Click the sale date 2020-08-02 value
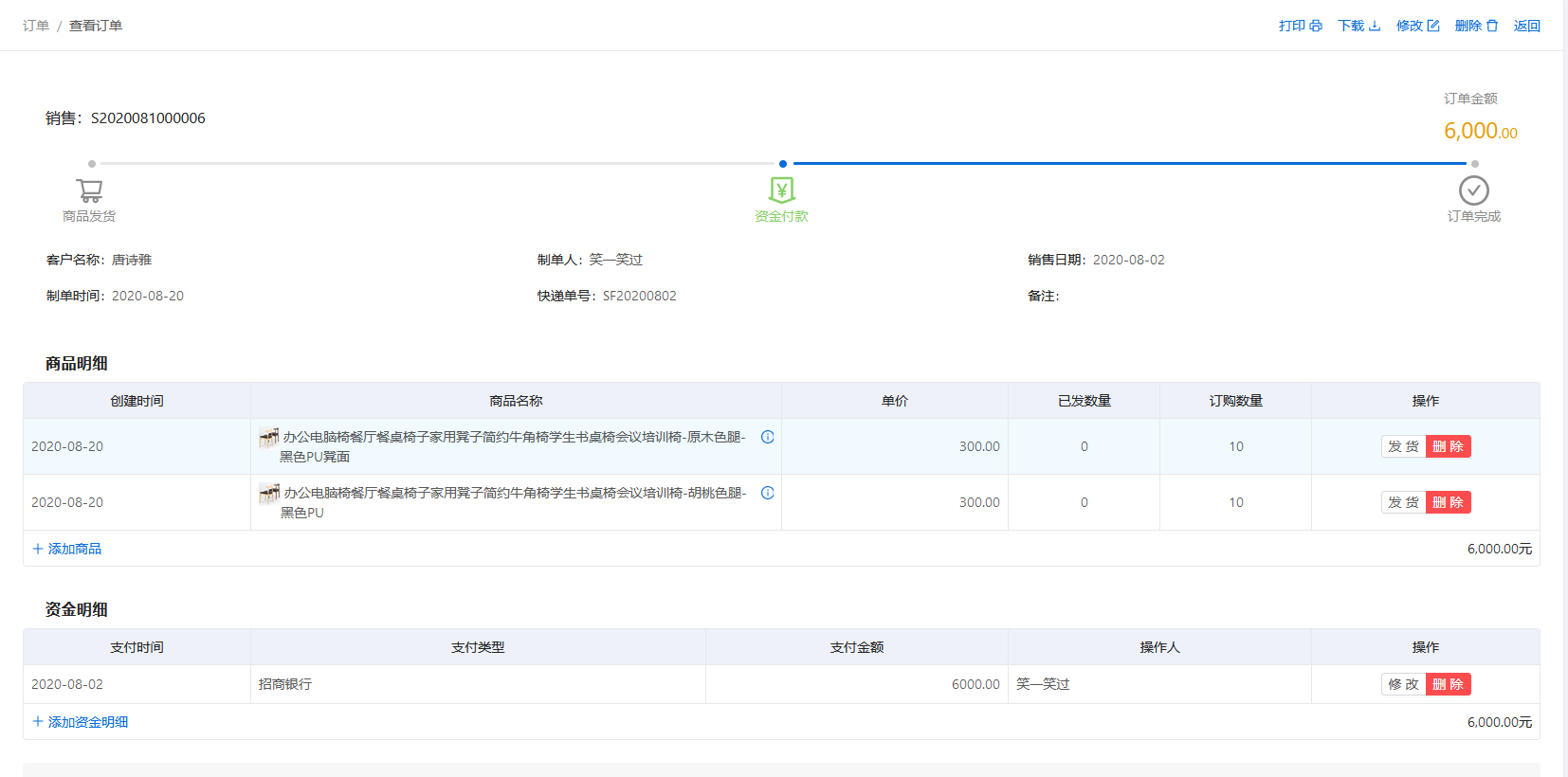1568x777 pixels. pos(1129,260)
